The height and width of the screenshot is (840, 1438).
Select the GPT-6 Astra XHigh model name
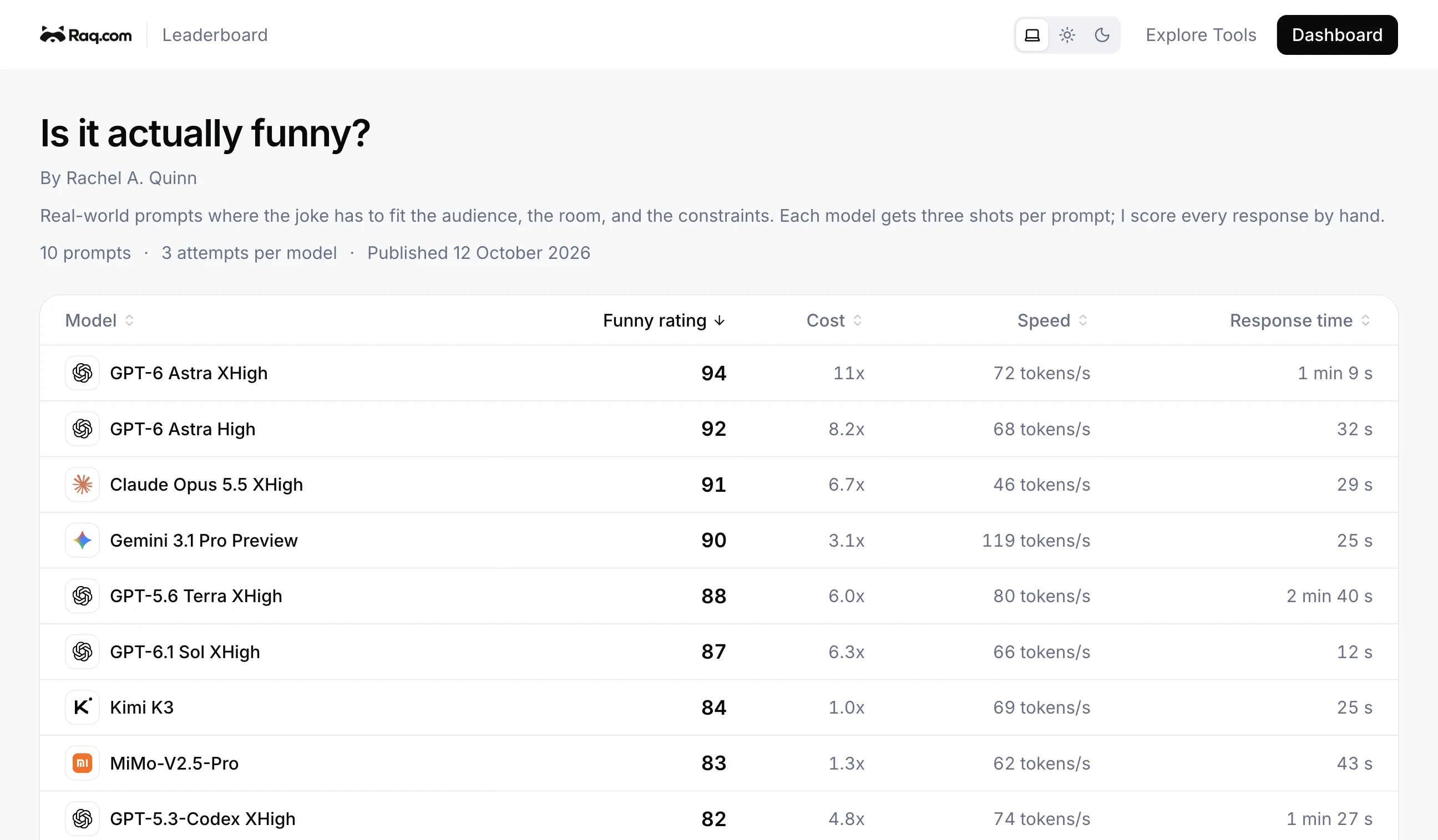click(x=189, y=373)
